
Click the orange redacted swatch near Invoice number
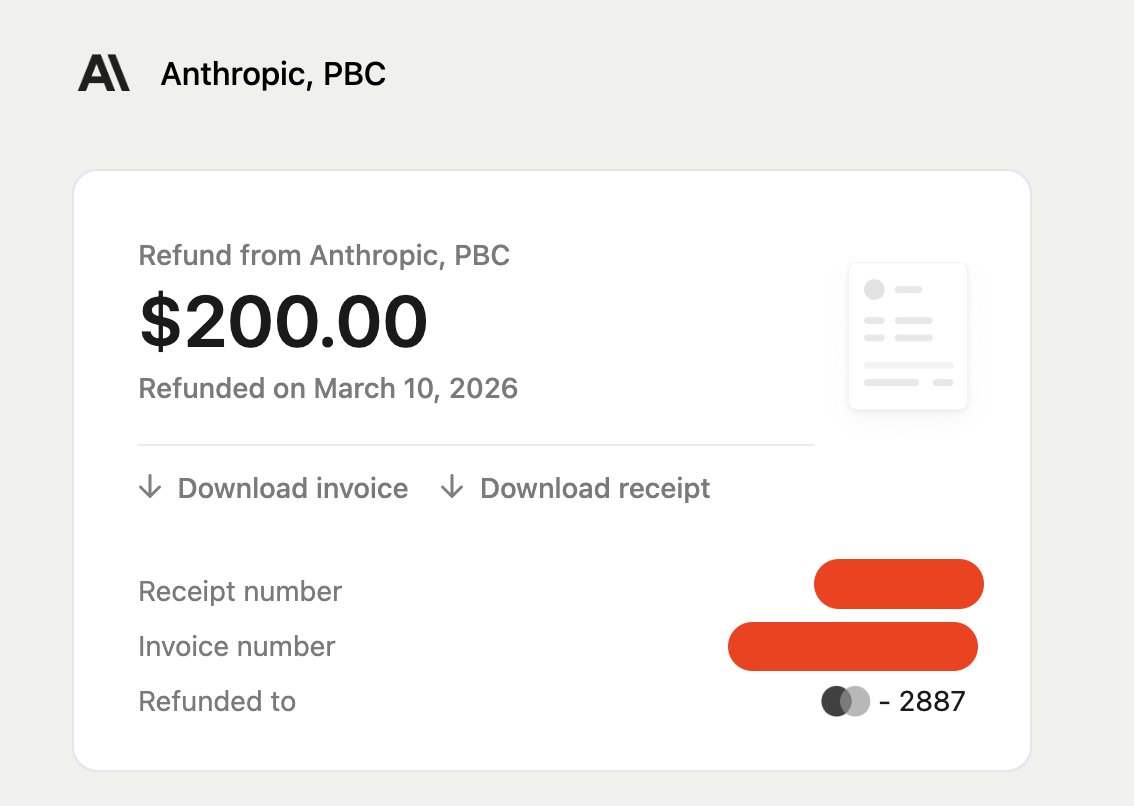[853, 646]
